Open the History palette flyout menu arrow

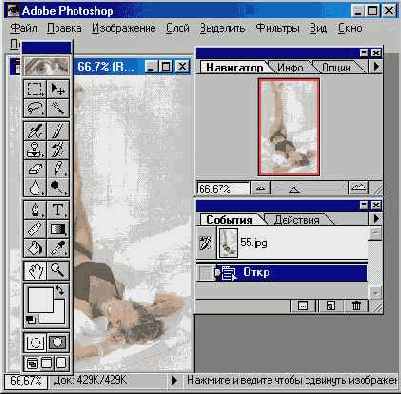point(376,219)
